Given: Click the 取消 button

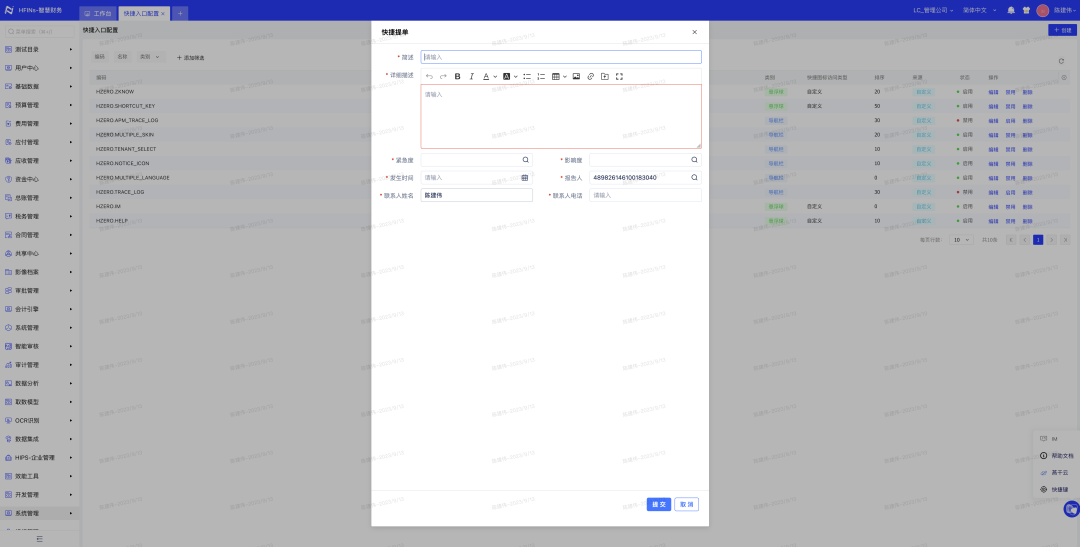Looking at the screenshot, I should (x=686, y=504).
